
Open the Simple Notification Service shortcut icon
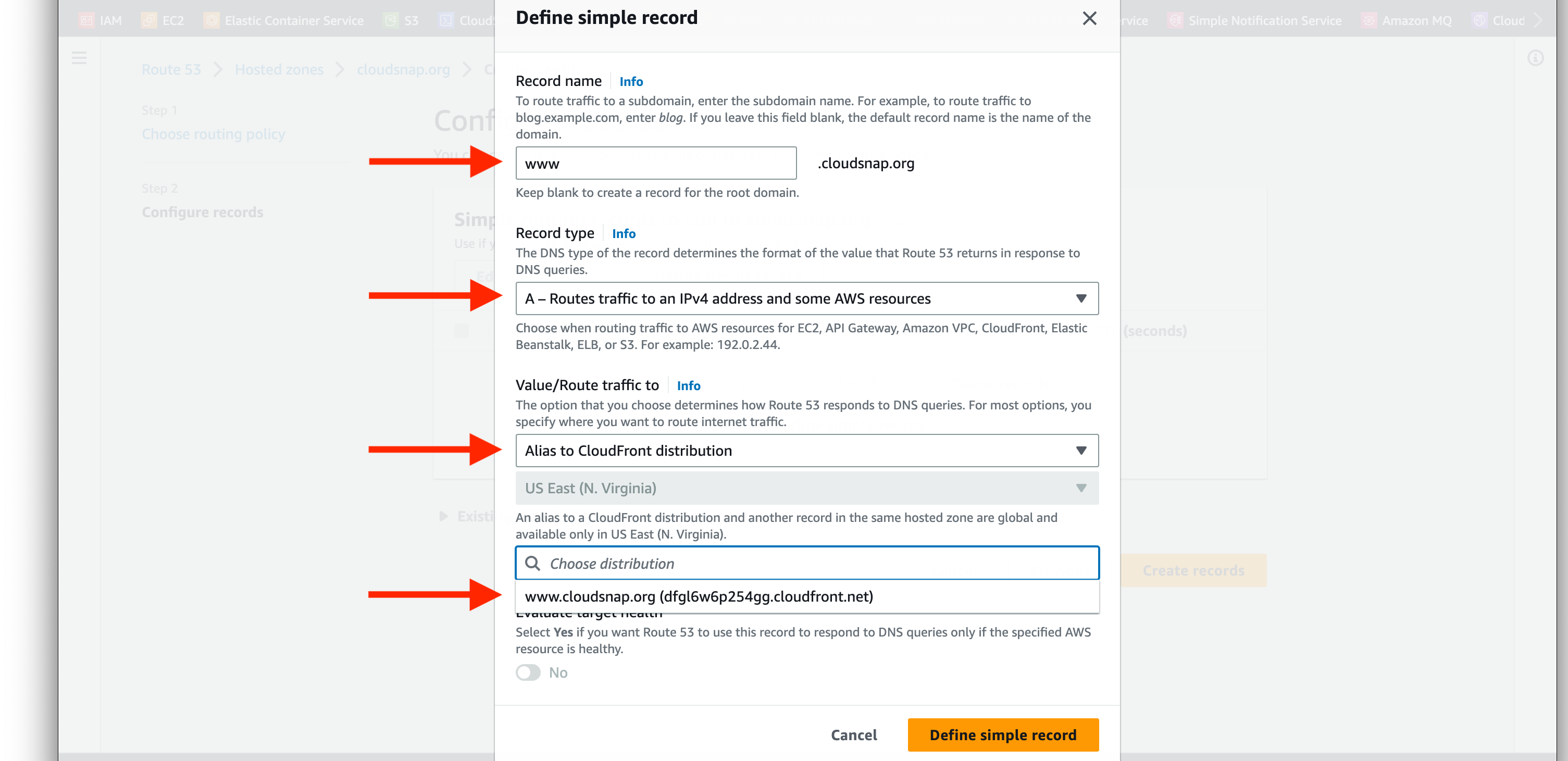pyautogui.click(x=1175, y=21)
